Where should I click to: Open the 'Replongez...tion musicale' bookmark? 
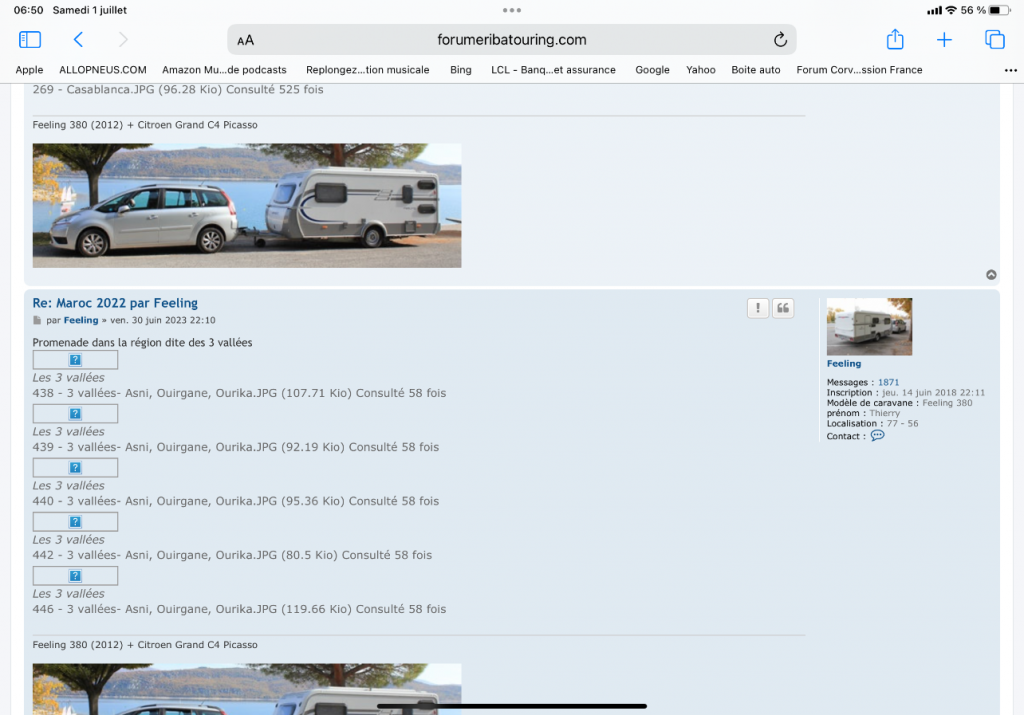tap(368, 70)
